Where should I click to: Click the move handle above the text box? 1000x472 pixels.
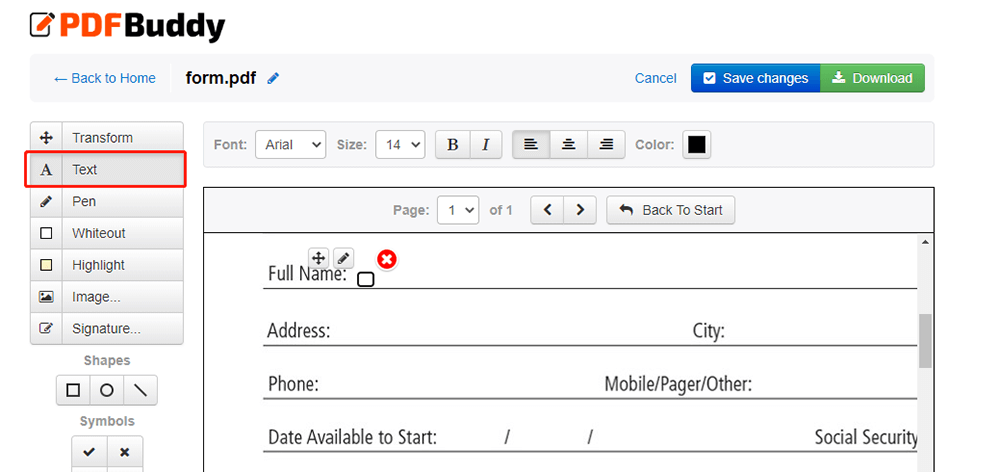click(319, 258)
